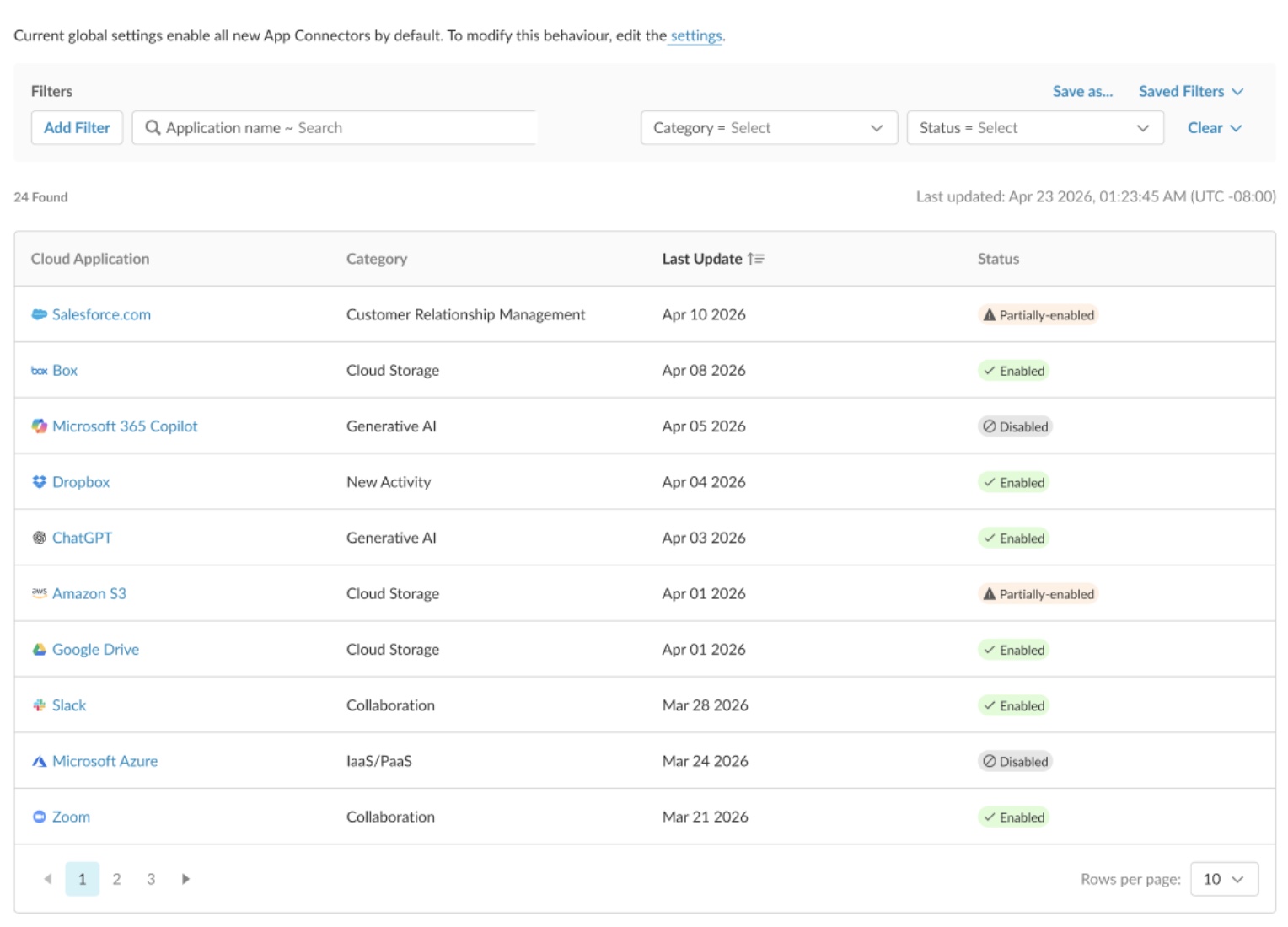This screenshot has height=927, width=1288.
Task: Click the Amazon S3 Partially-enabled badge
Action: 1038,594
